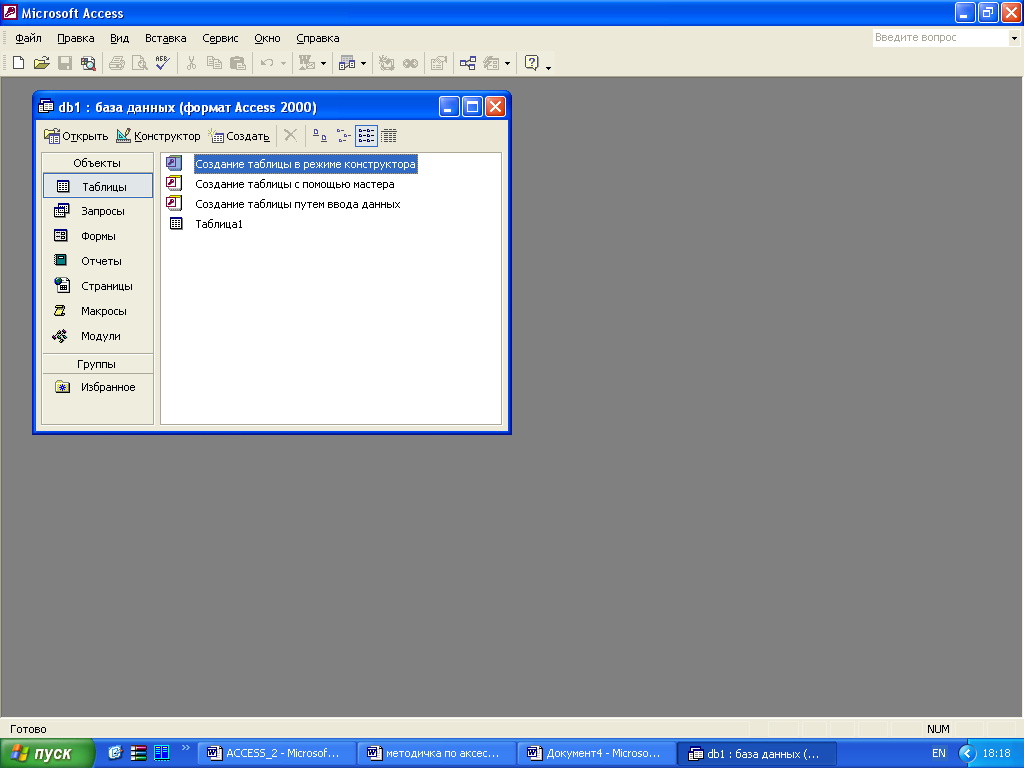
Task: Click the New Object toolbar icon
Action: [491, 63]
